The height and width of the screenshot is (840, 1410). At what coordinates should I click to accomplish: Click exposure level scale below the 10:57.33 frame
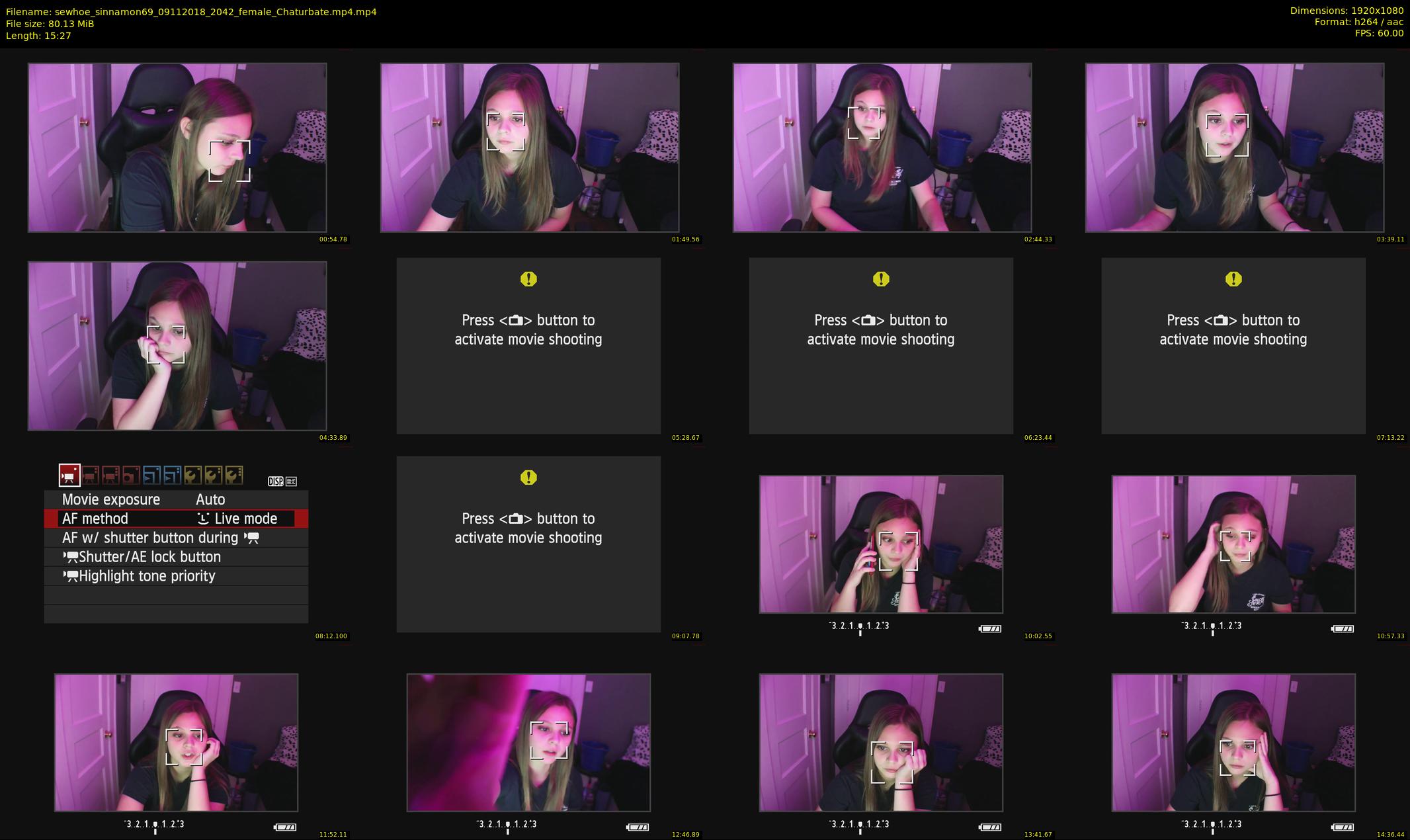pos(1212,626)
